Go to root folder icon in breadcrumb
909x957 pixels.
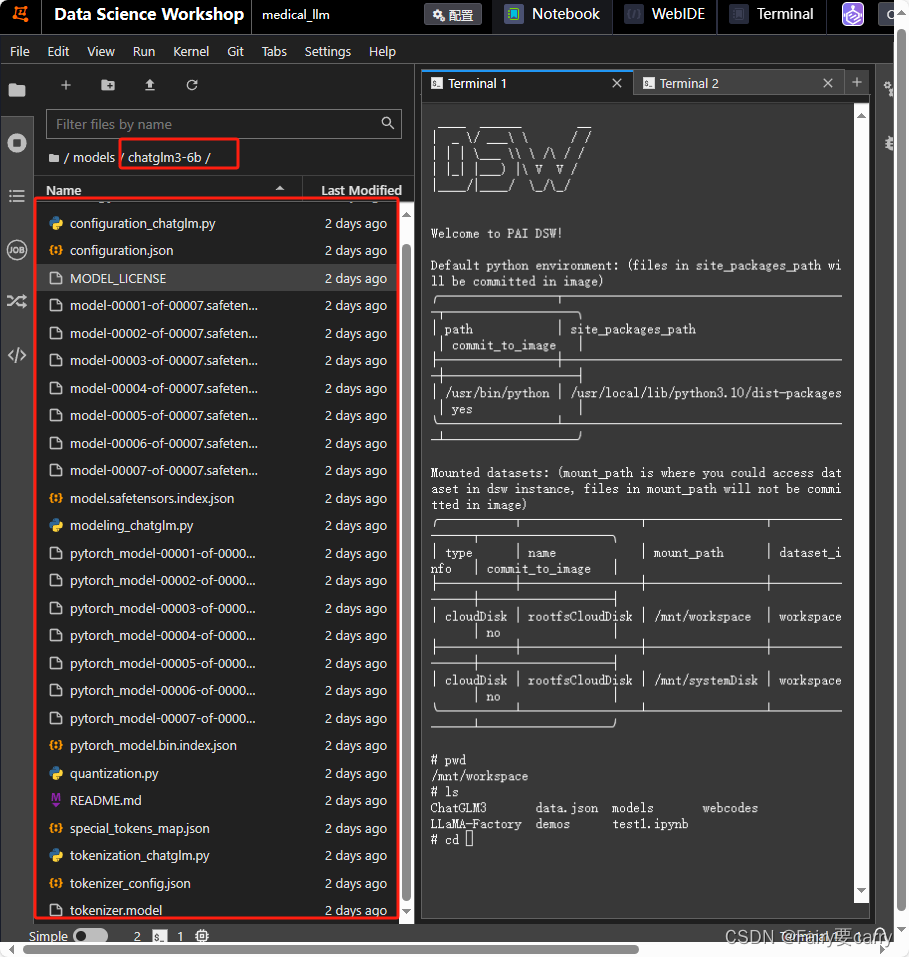coord(54,158)
